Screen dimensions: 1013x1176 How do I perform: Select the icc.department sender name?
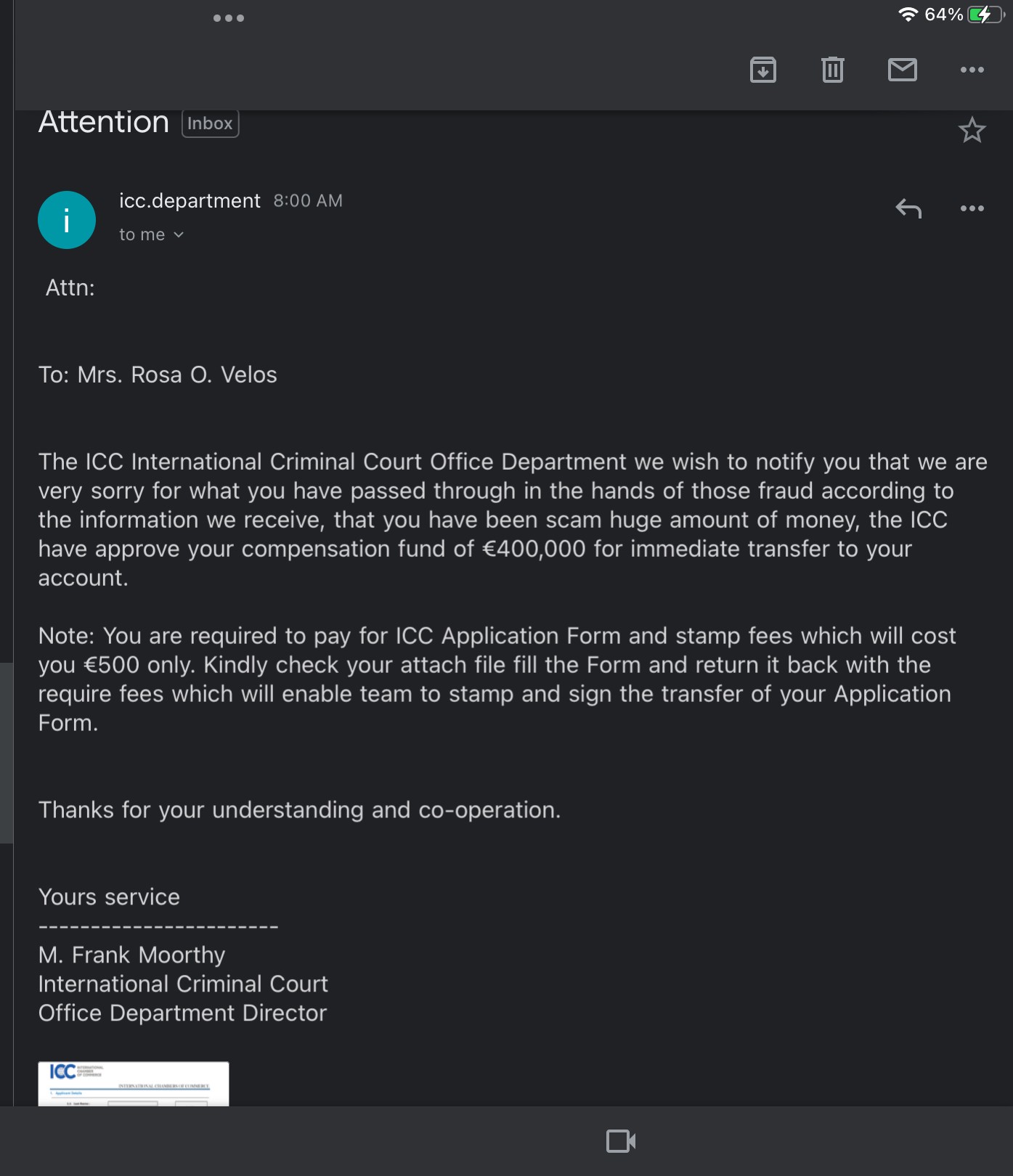pyautogui.click(x=190, y=201)
